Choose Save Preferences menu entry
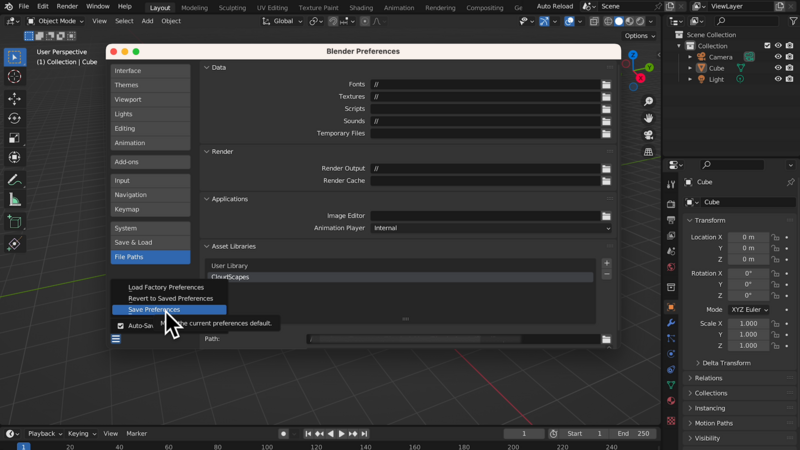The height and width of the screenshot is (450, 800). (169, 310)
